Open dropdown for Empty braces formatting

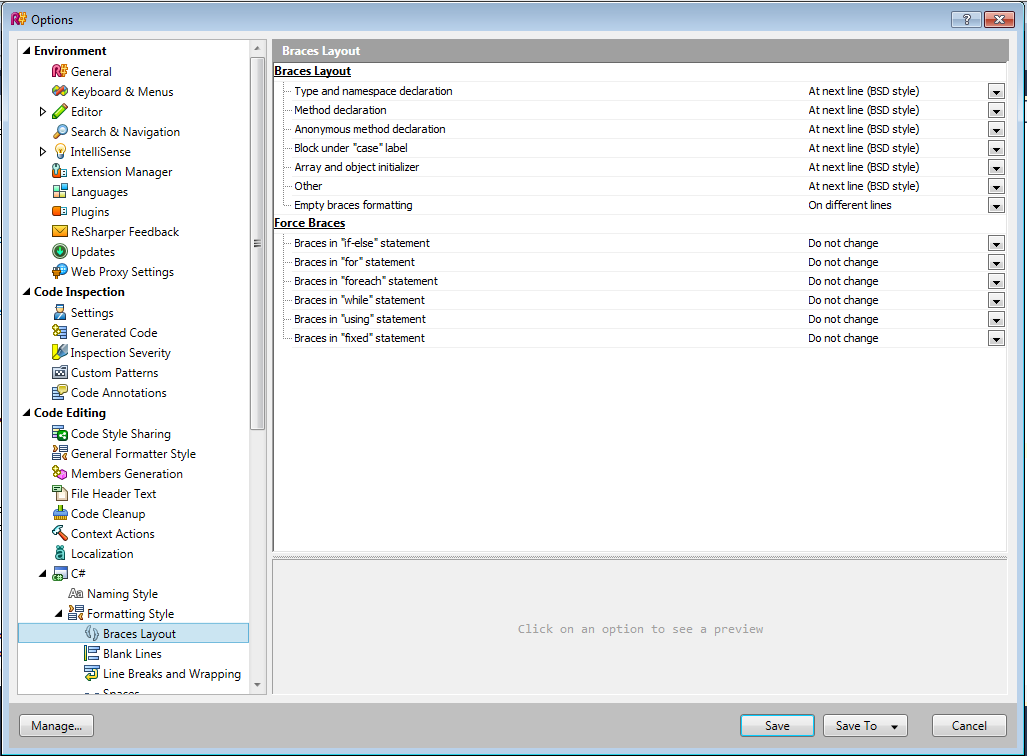pyautogui.click(x=996, y=206)
